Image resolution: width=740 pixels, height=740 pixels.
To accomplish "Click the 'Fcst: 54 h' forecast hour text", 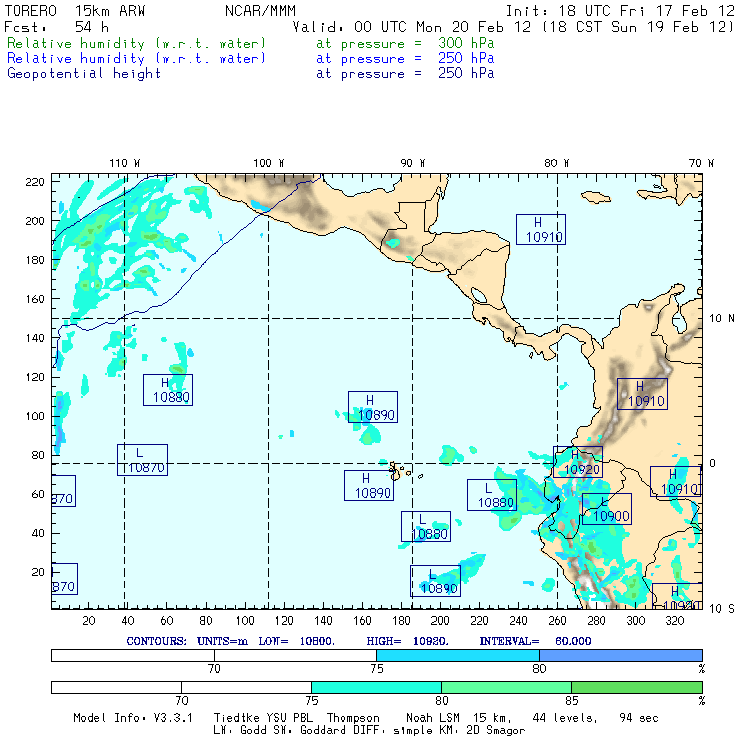I will 56,27.
